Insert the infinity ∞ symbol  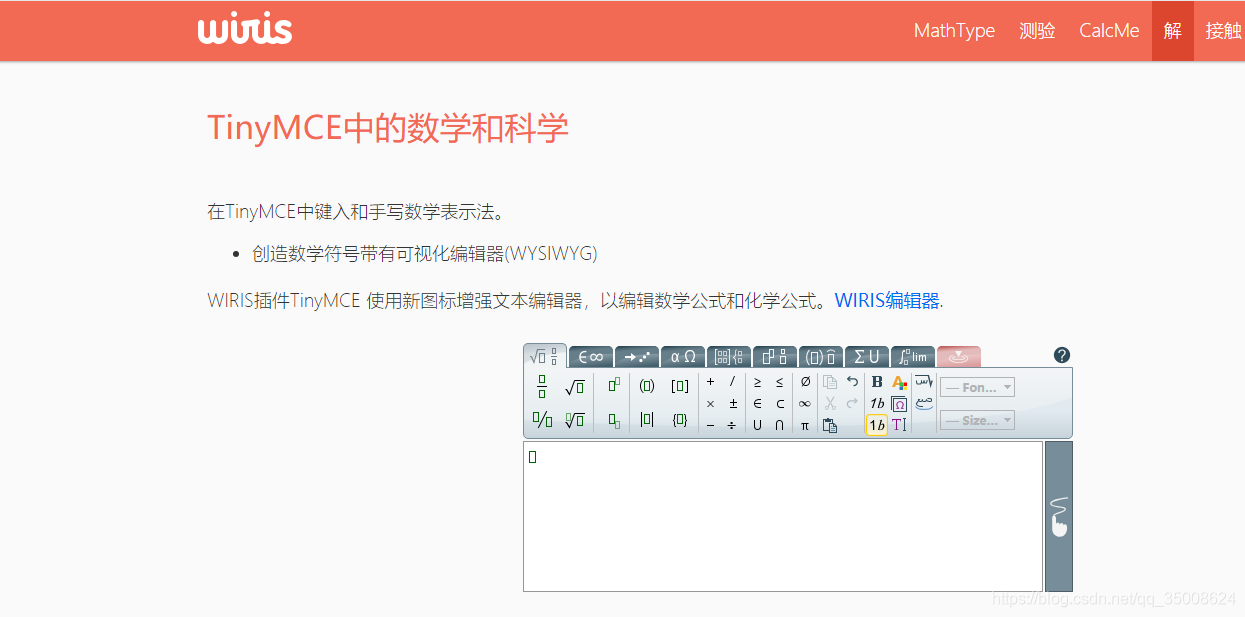click(x=805, y=404)
